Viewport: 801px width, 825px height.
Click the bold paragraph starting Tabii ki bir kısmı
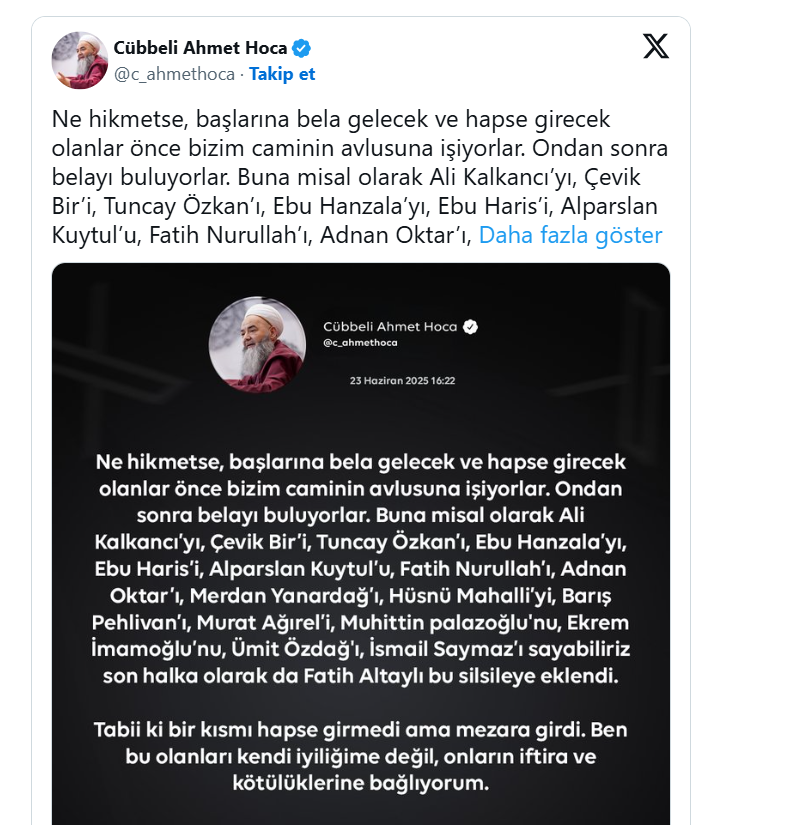(x=361, y=756)
